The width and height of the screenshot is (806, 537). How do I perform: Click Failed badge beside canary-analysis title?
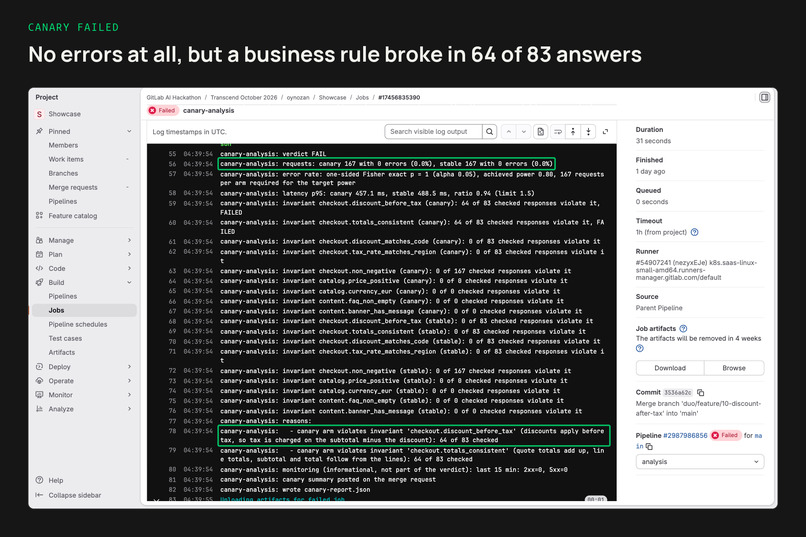tap(162, 110)
